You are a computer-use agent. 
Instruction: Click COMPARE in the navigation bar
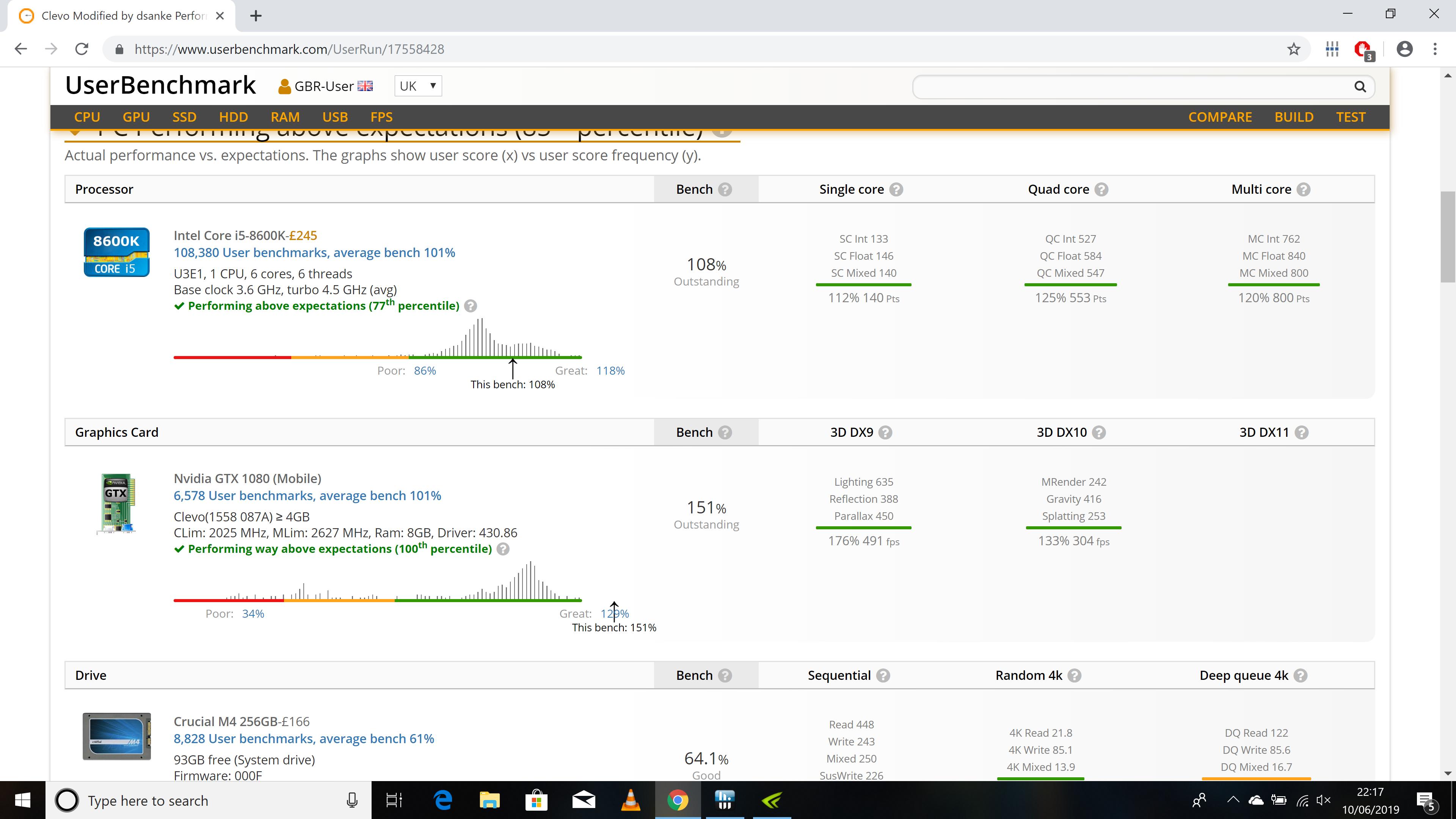click(1220, 117)
